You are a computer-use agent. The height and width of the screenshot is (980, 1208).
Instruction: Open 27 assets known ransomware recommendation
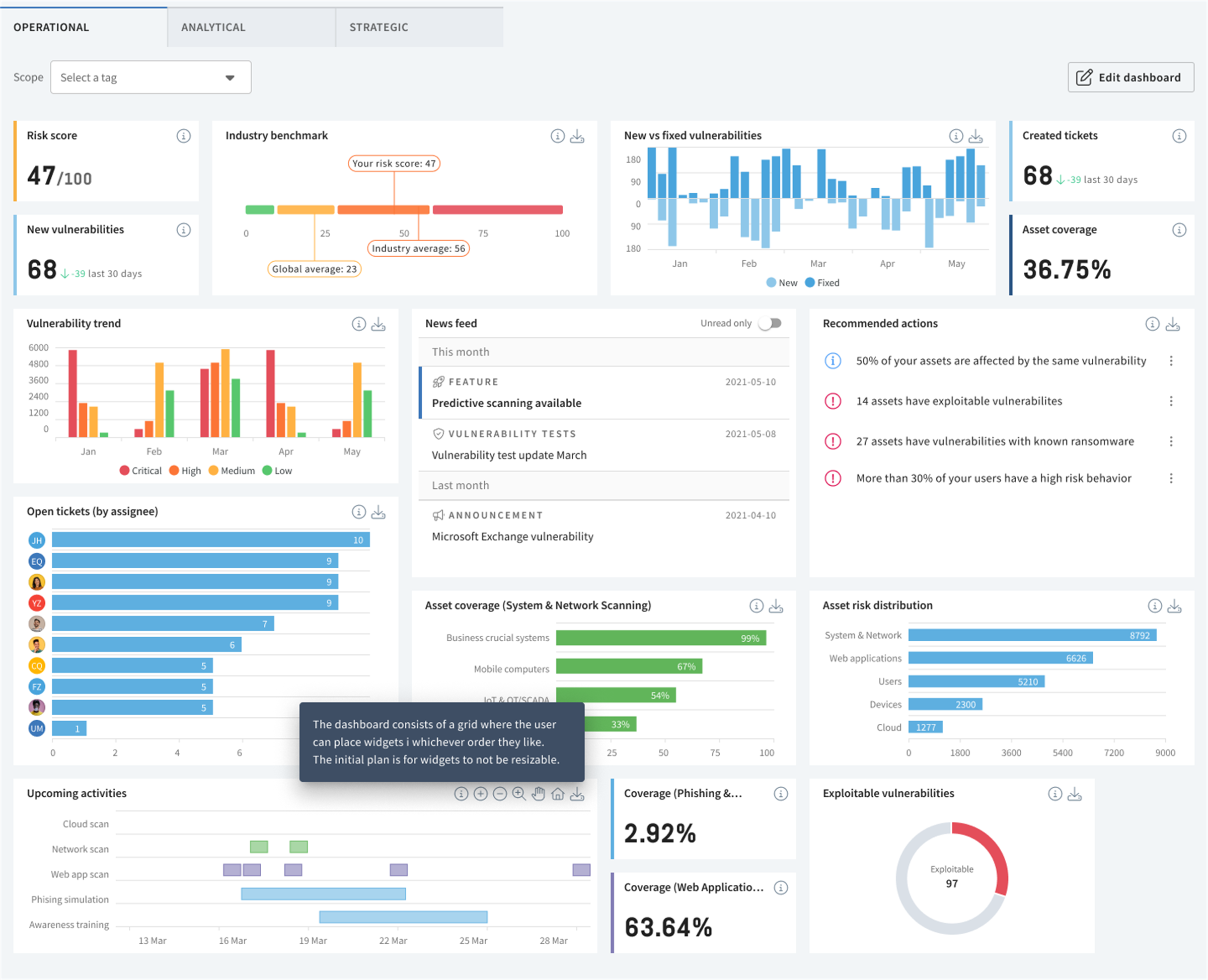point(996,441)
